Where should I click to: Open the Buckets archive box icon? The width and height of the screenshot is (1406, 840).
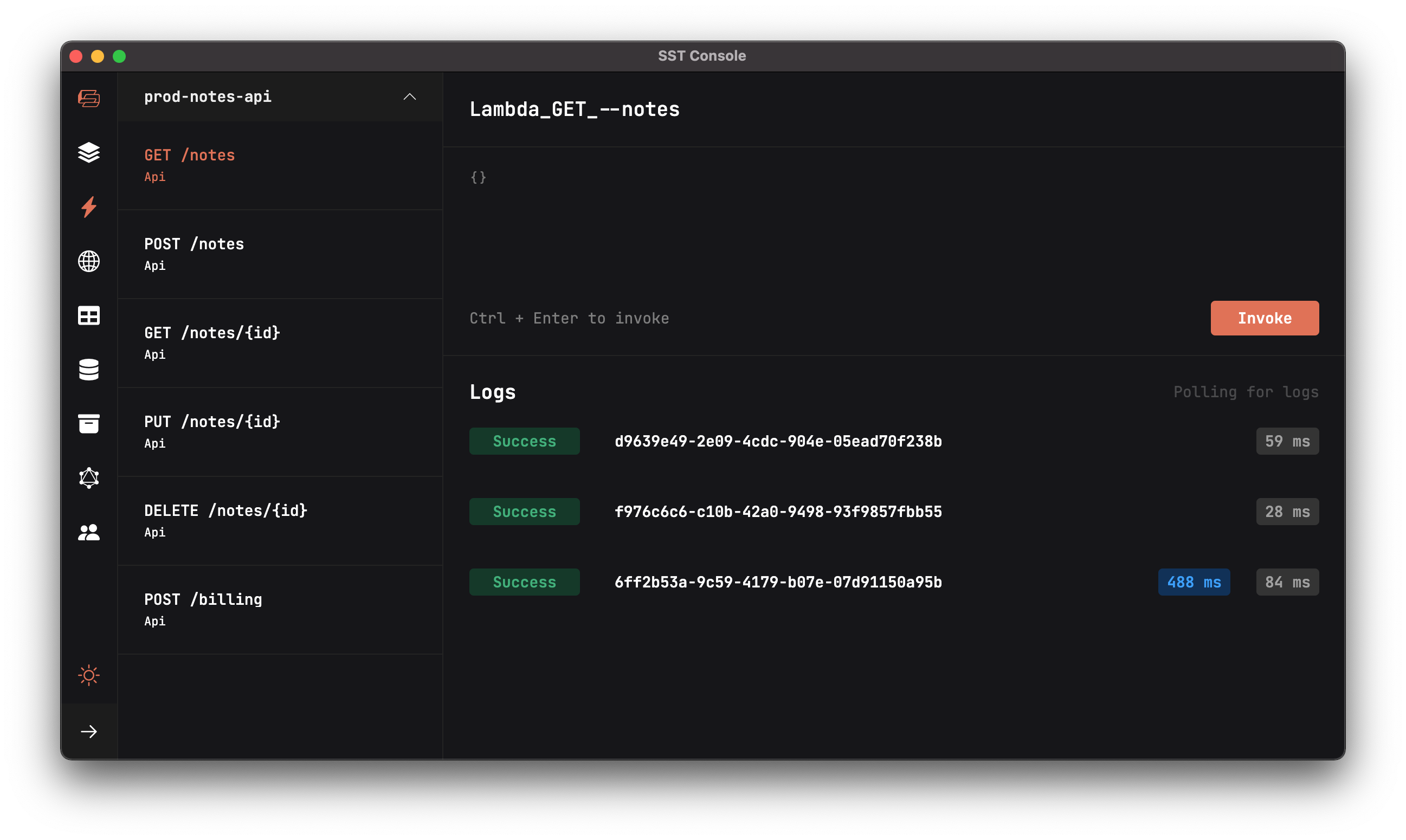pyautogui.click(x=89, y=423)
